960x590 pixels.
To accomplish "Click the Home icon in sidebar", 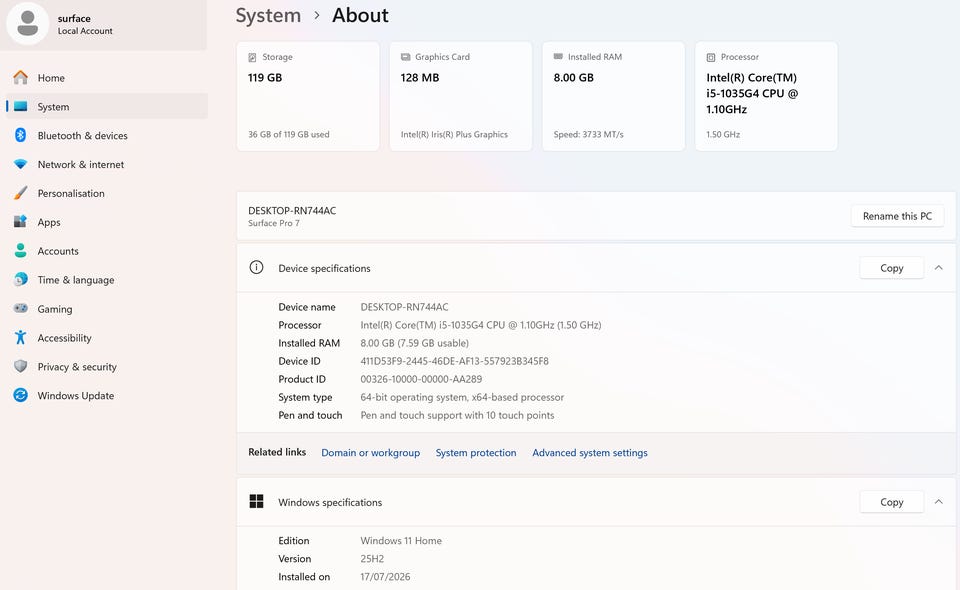I will pos(20,78).
